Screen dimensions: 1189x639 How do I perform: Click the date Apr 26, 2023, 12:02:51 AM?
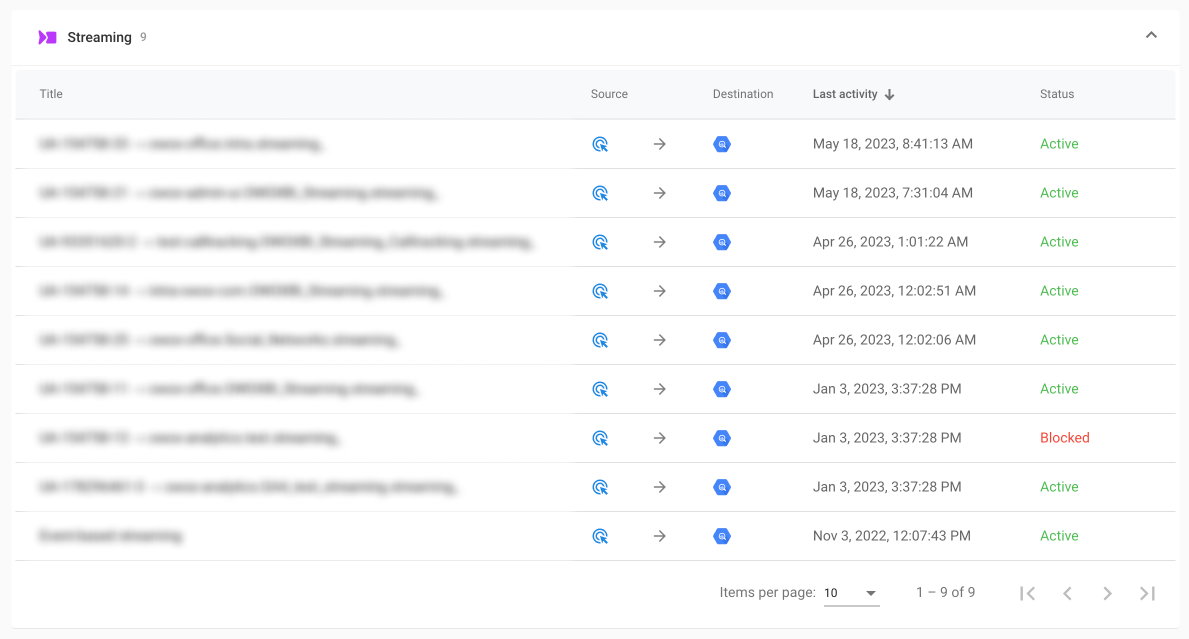pyautogui.click(x=894, y=290)
